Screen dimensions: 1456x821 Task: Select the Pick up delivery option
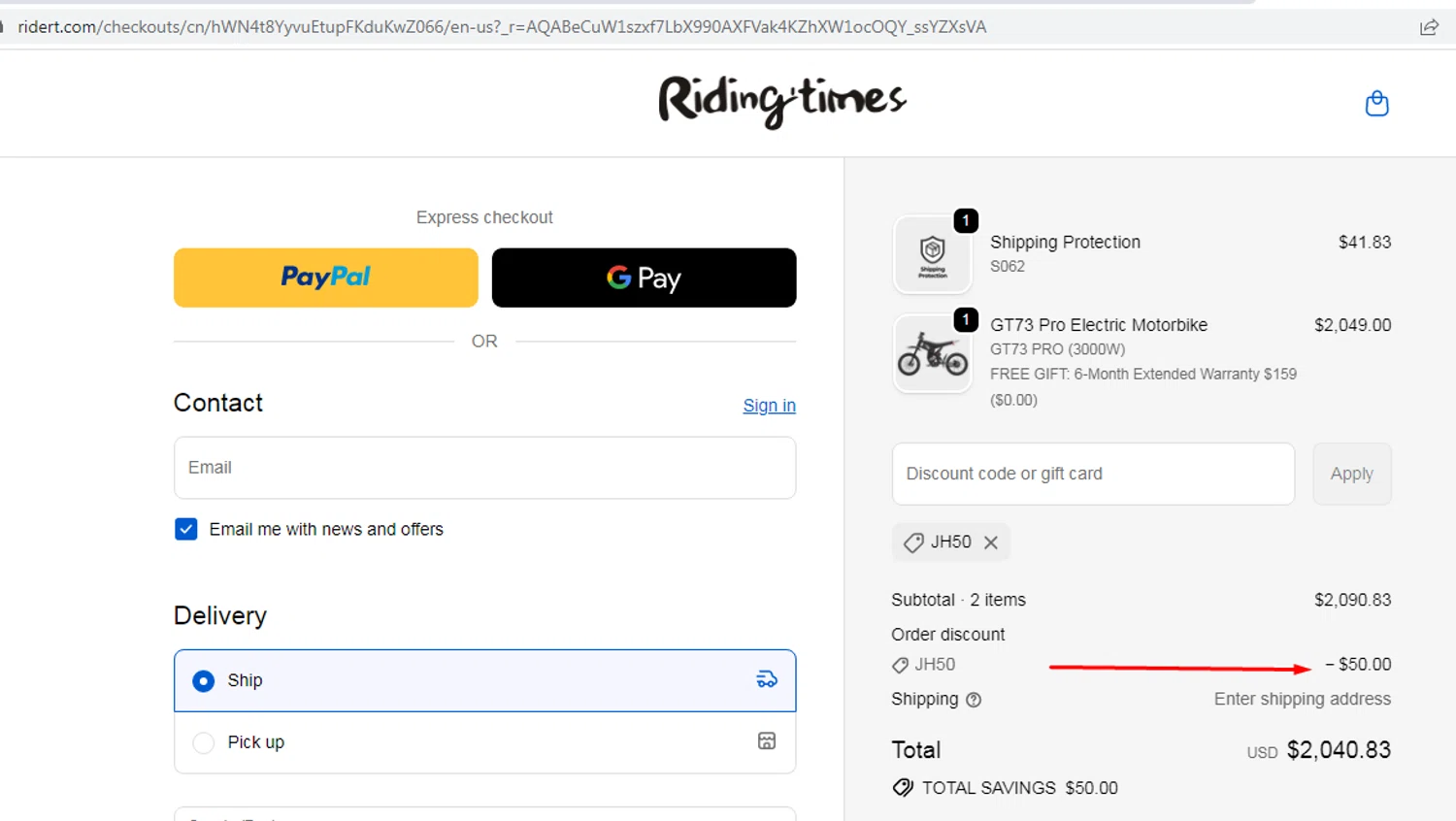[x=484, y=742]
